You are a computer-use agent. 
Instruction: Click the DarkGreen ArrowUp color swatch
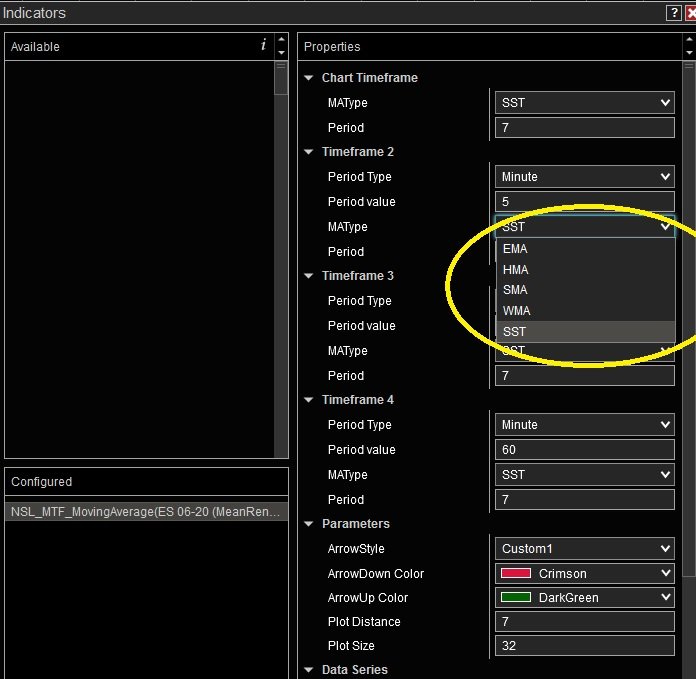[516, 598]
